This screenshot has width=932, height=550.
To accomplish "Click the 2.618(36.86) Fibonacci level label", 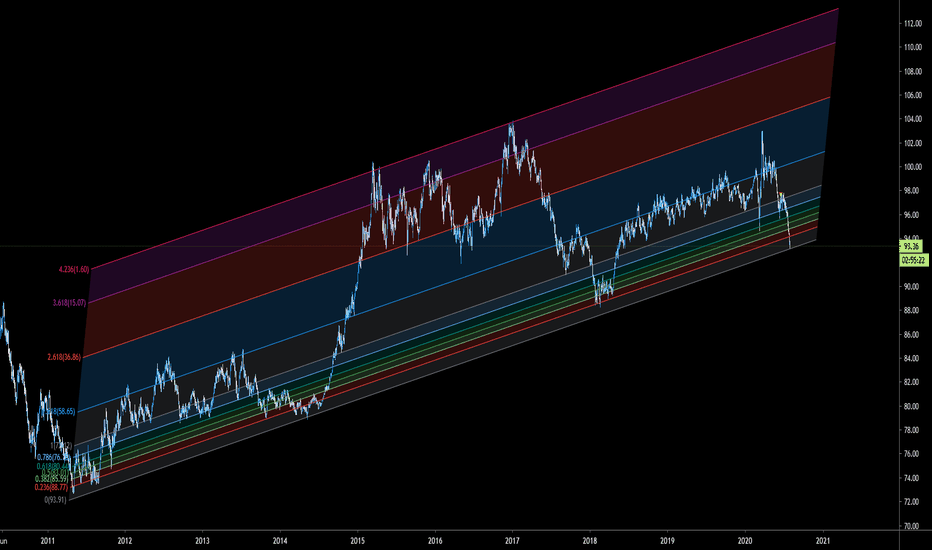I will 64,357.
